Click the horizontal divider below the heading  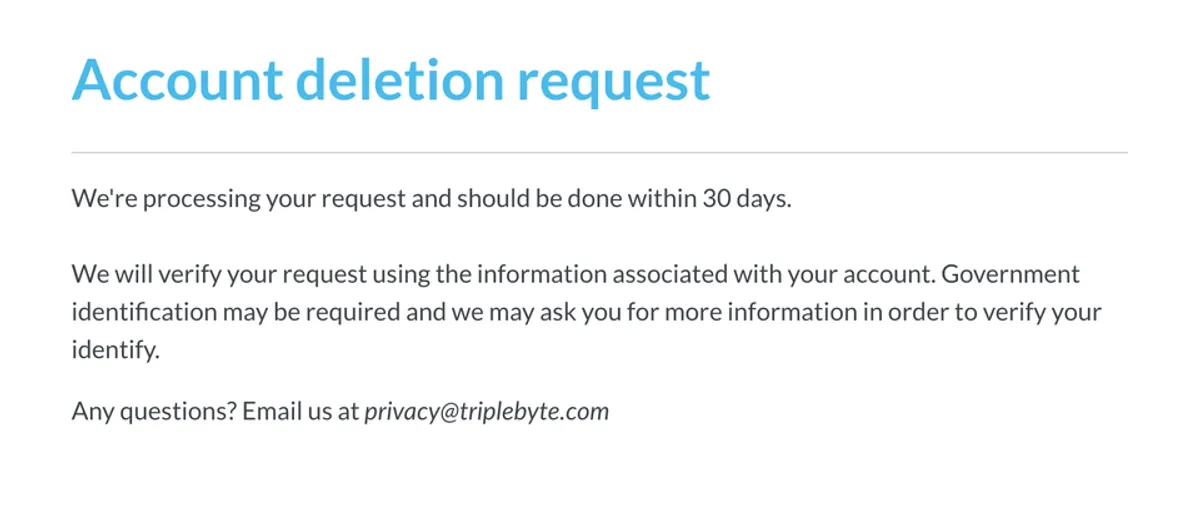coord(599,153)
